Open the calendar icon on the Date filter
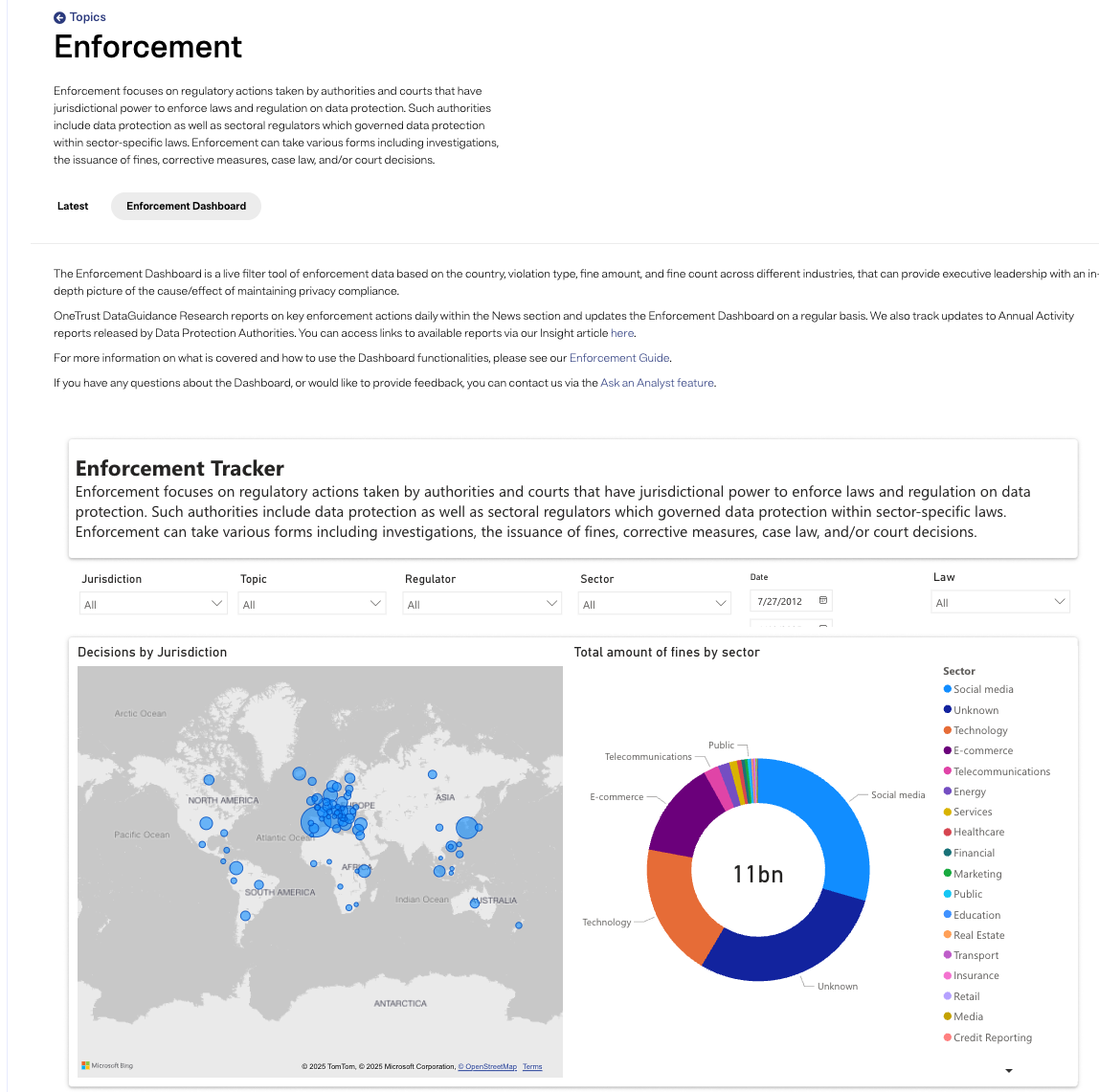This screenshot has height=1092, width=1099. [x=823, y=600]
